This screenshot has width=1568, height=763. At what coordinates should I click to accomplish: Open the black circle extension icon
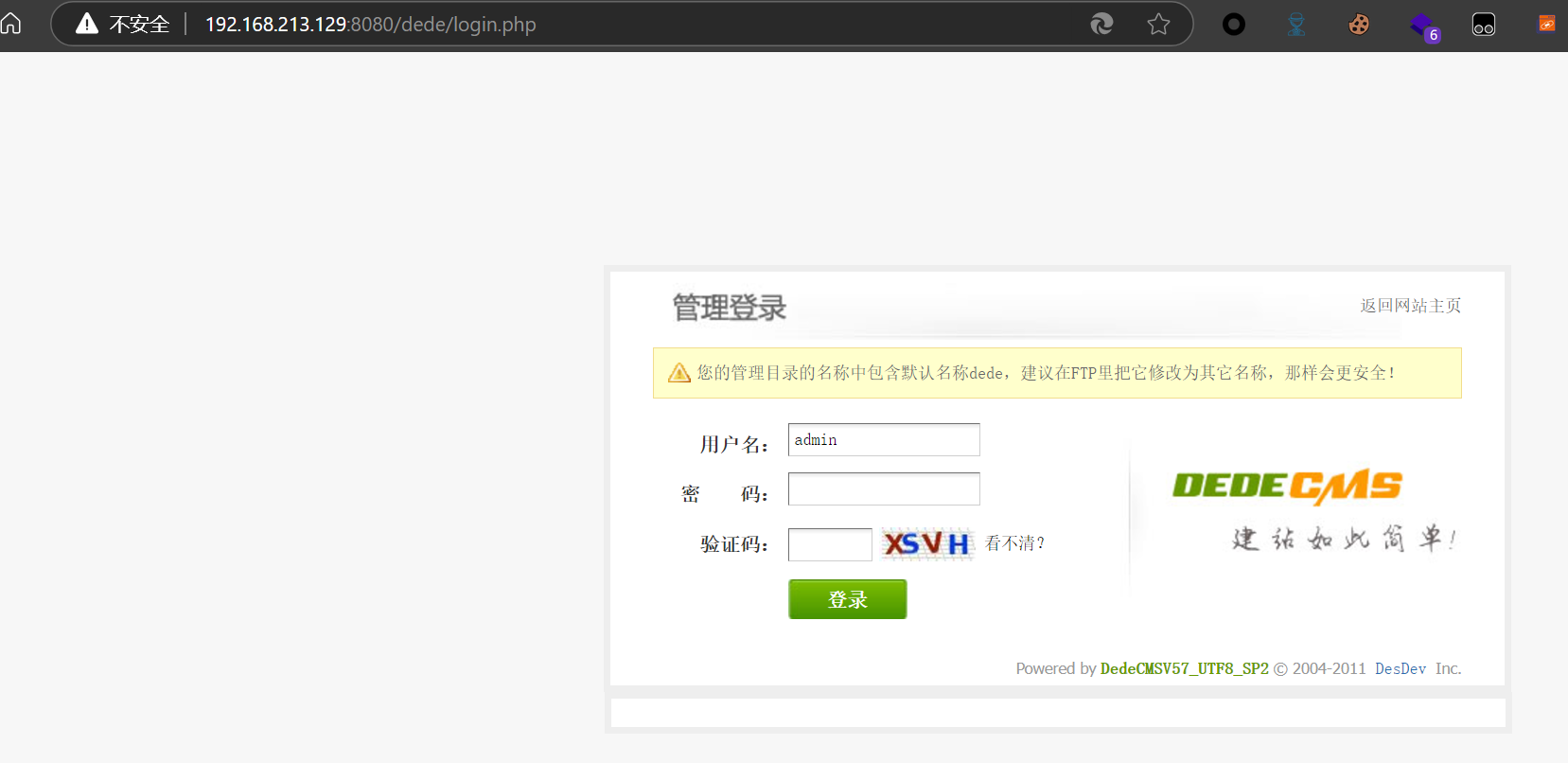(x=1234, y=25)
